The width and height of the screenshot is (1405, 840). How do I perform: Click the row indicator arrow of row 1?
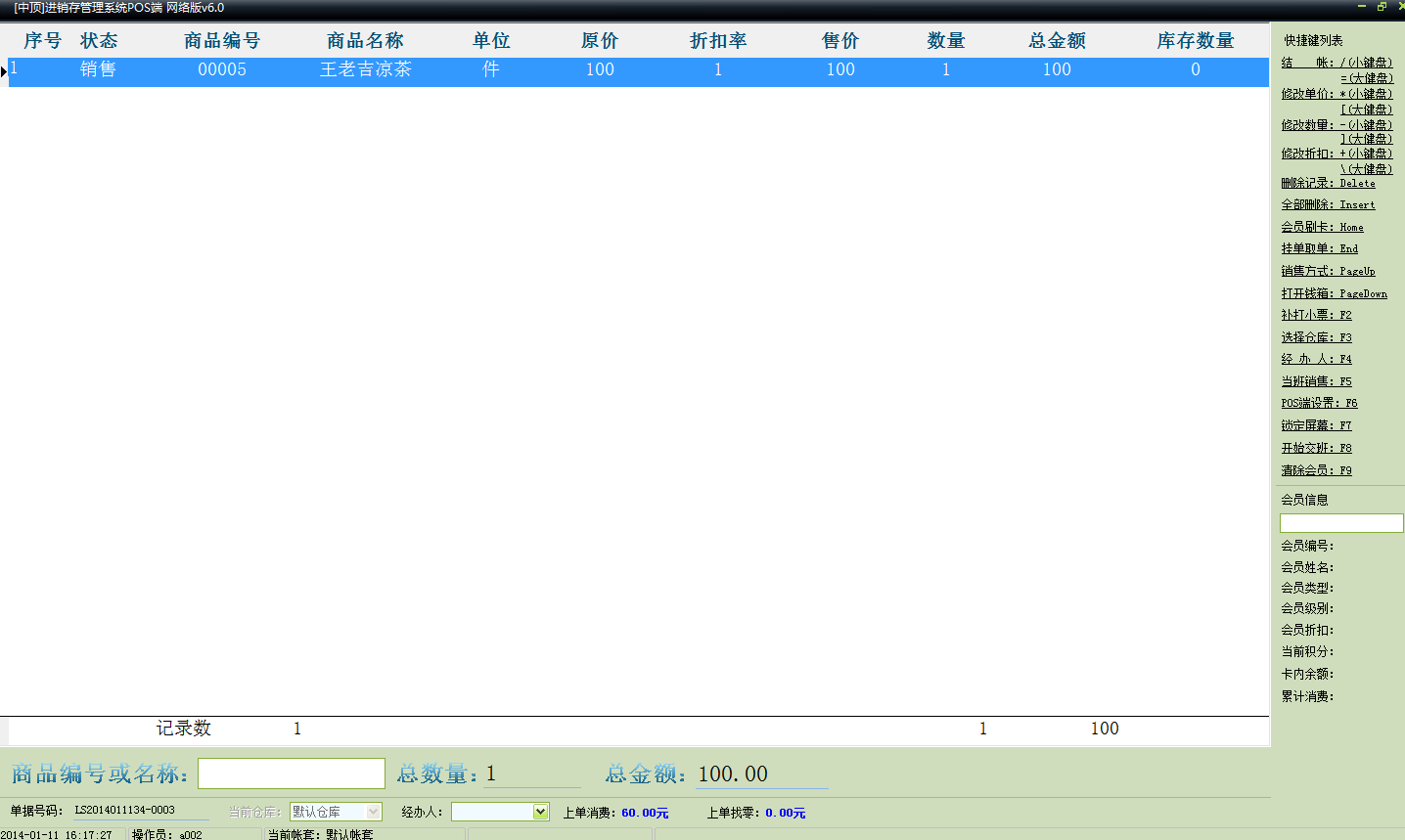4,71
